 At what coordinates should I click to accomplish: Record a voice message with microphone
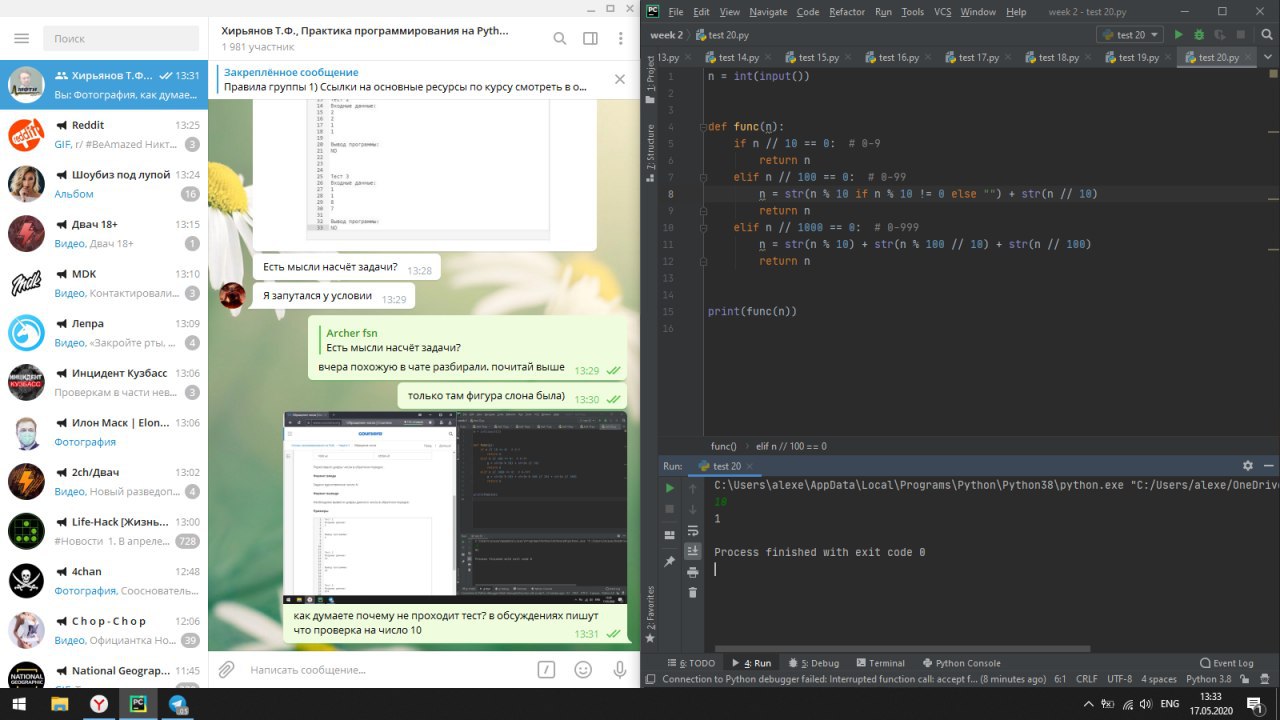pyautogui.click(x=620, y=669)
